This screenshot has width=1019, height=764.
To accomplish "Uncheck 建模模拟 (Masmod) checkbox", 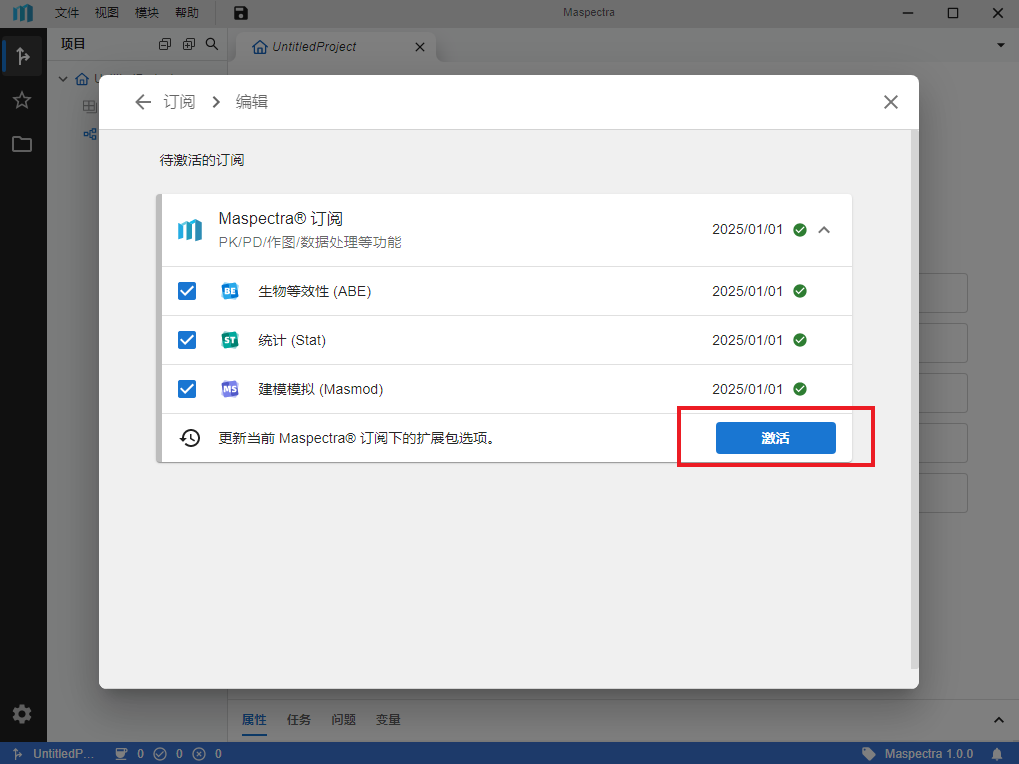I will tap(187, 388).
